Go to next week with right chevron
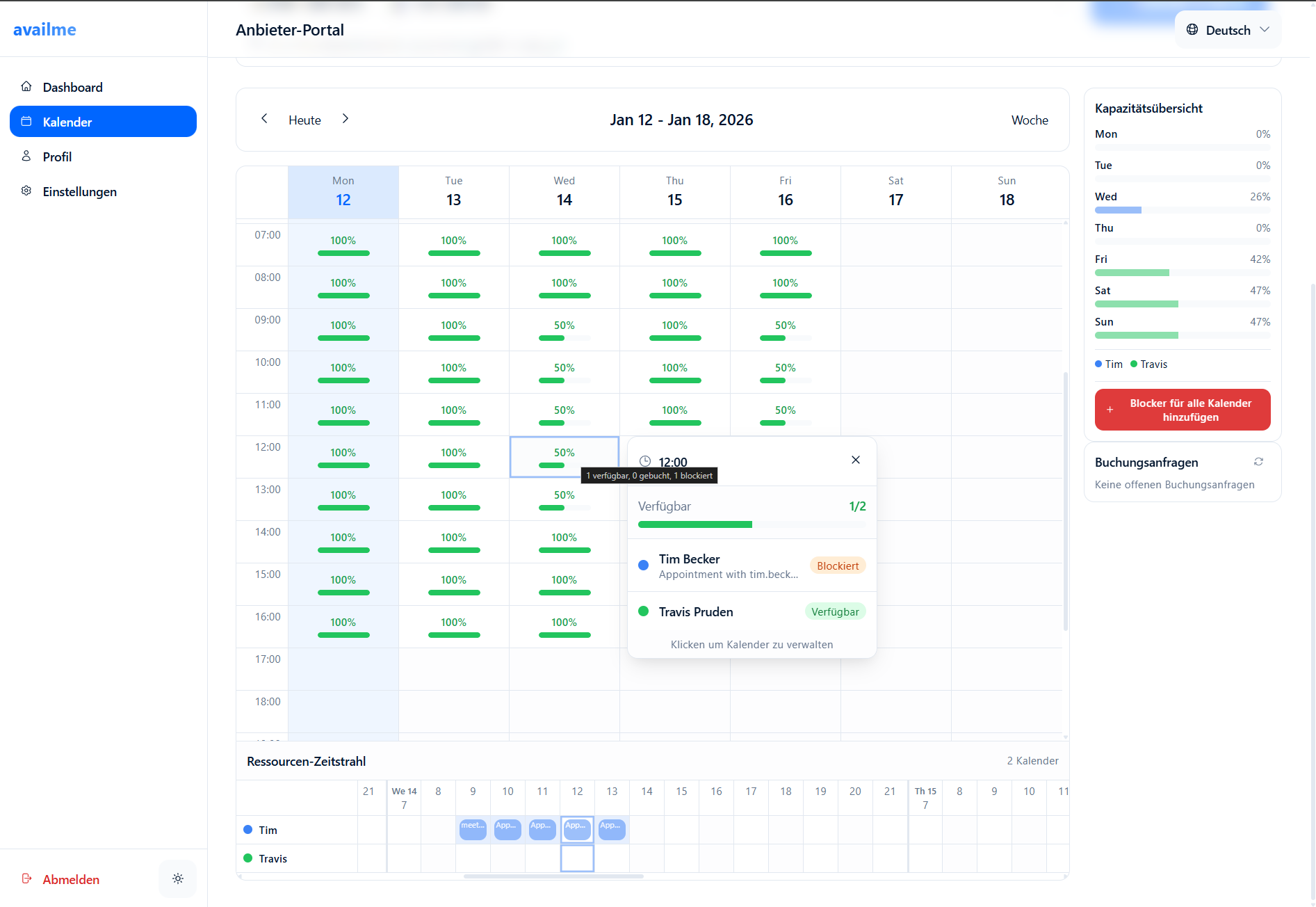The image size is (1316, 907). 346,119
